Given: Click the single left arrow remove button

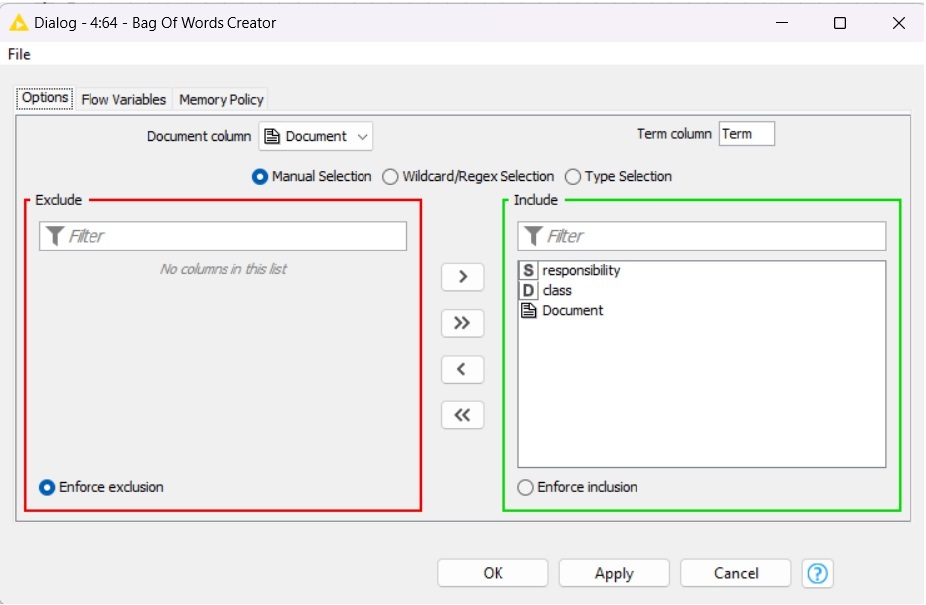Looking at the screenshot, I should click(462, 369).
